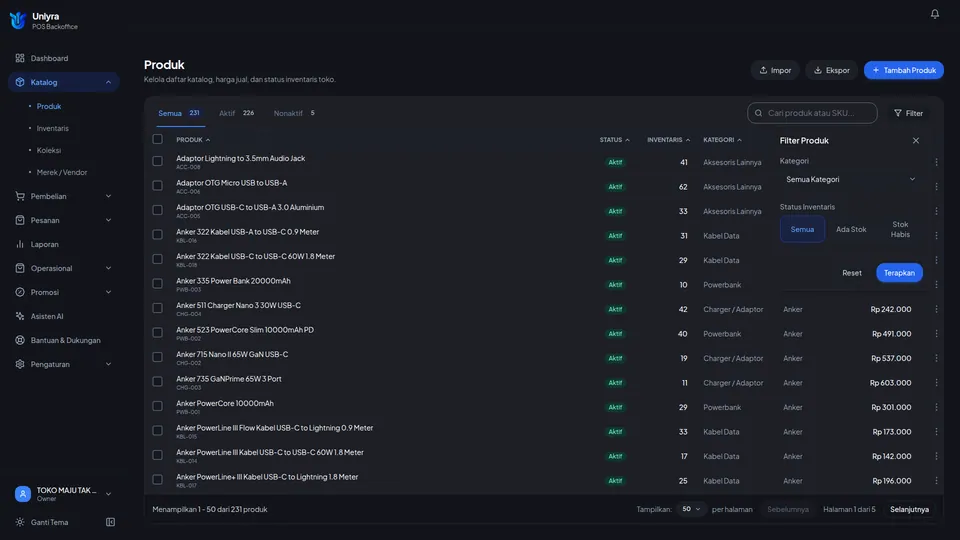
Task: Select Ada Stok inventory status
Action: click(x=851, y=230)
